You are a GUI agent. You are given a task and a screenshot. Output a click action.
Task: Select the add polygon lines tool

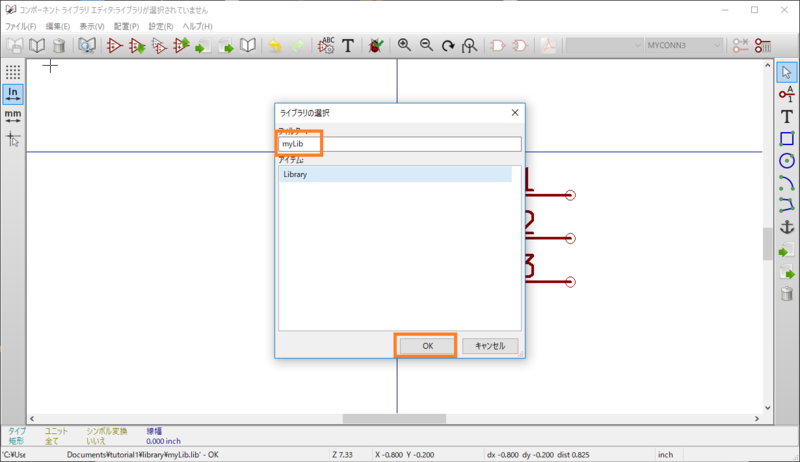click(787, 205)
